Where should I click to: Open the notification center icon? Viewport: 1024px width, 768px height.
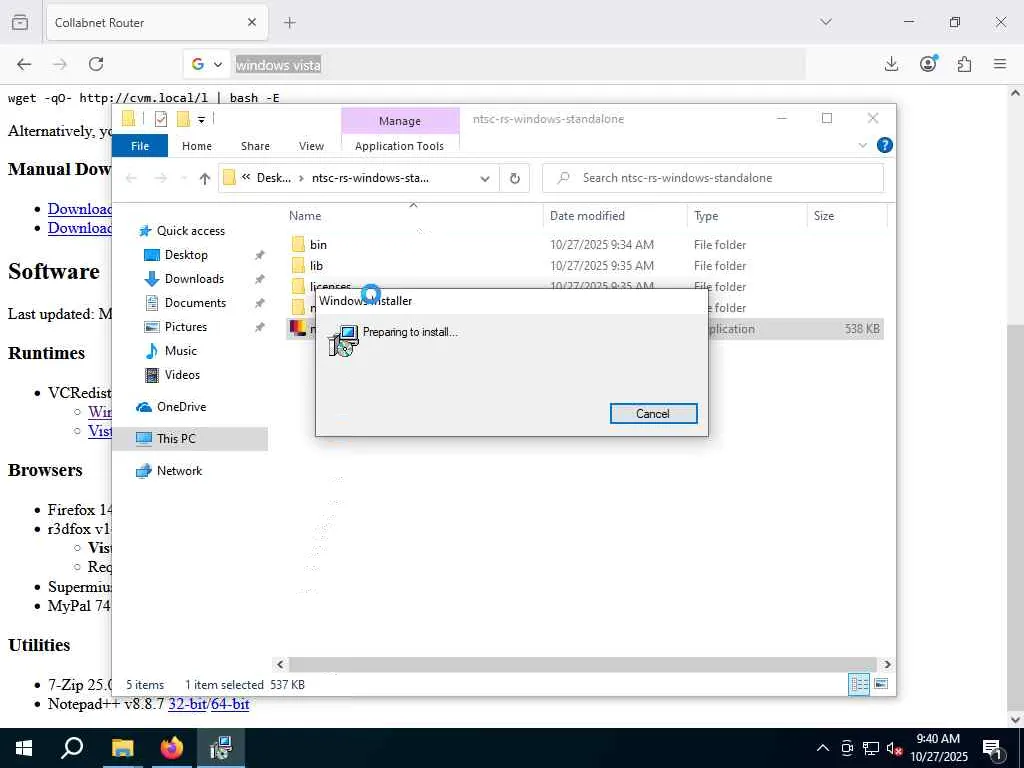click(992, 749)
